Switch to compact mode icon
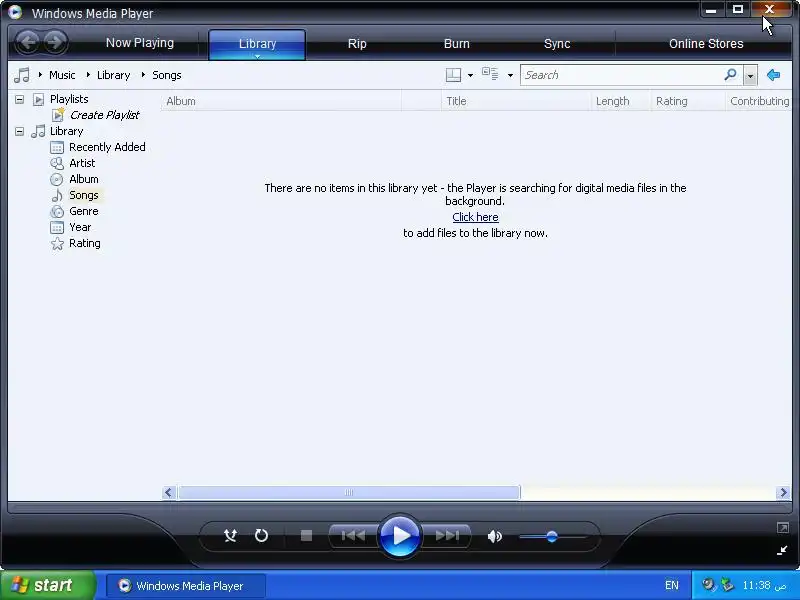The image size is (800, 600). [782, 550]
